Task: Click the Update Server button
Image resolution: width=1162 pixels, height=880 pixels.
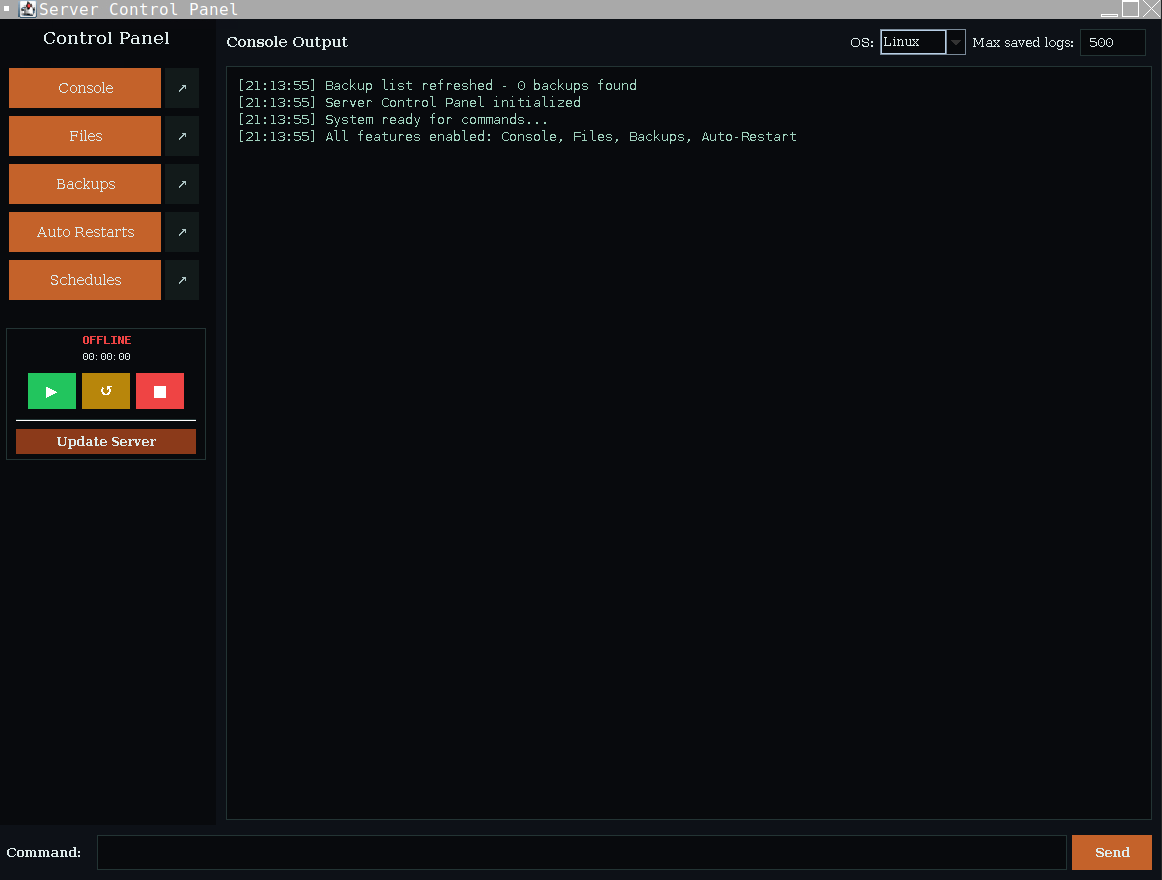Action: (105, 441)
